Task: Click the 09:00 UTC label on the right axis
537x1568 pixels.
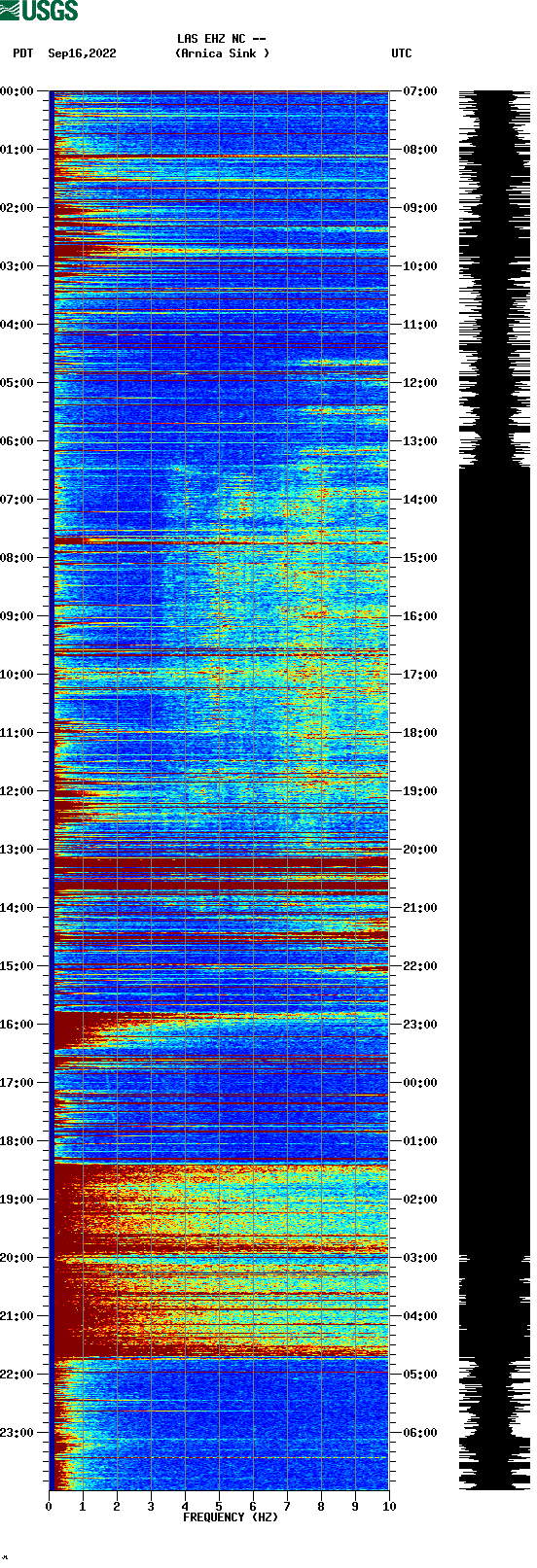Action: click(420, 208)
